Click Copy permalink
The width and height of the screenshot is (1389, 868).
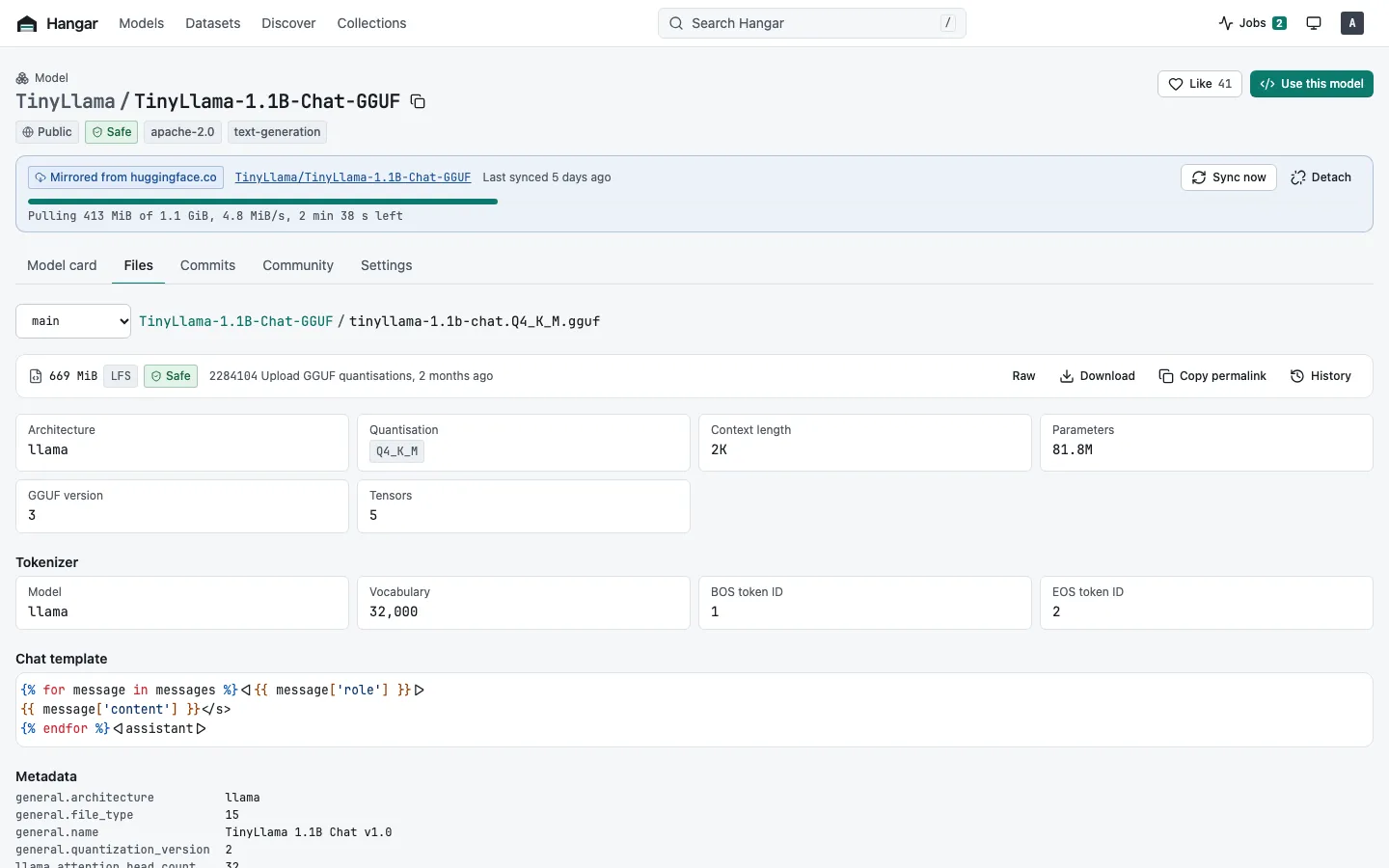1212,376
